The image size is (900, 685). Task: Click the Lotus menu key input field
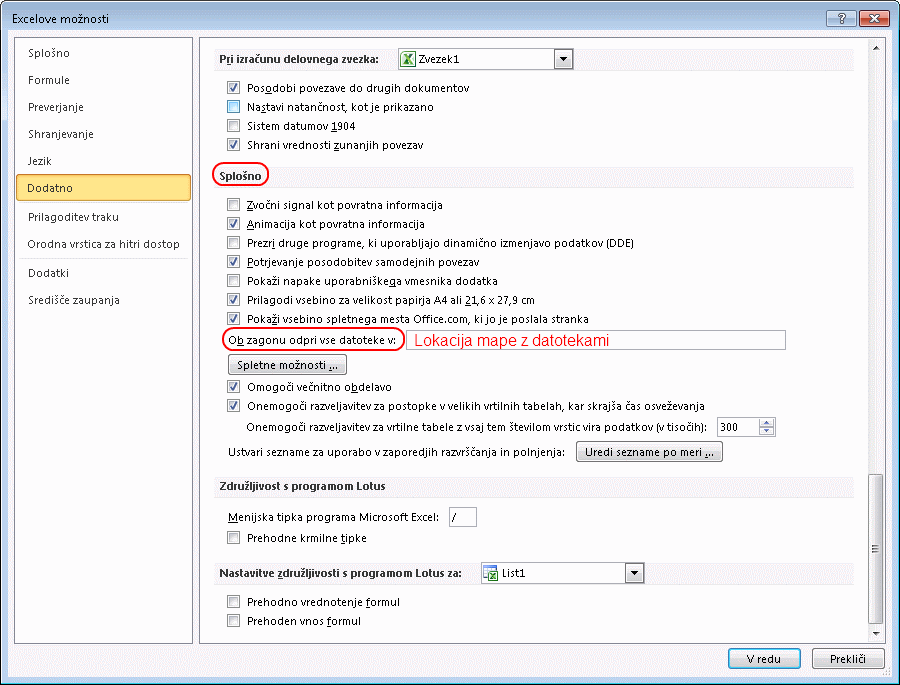point(462,517)
